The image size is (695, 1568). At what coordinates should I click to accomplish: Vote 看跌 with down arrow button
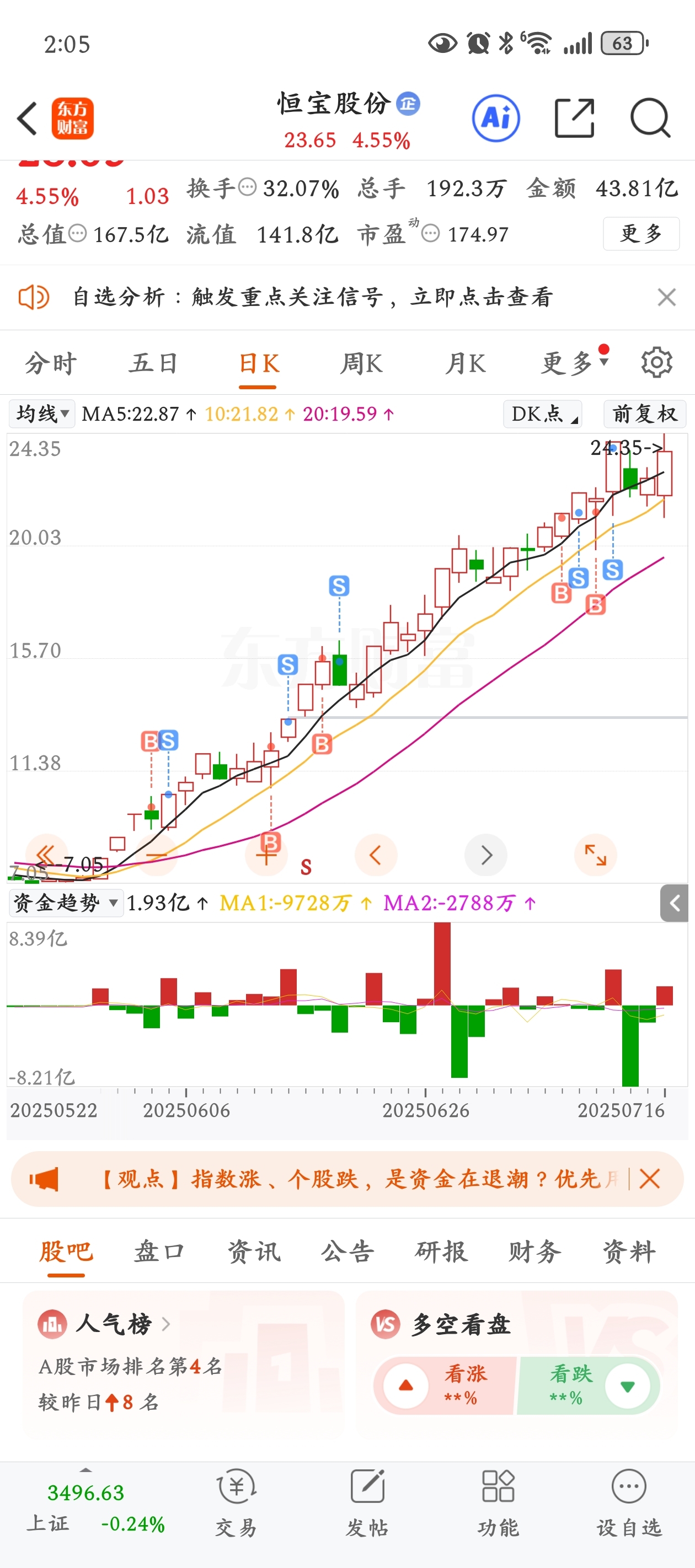click(627, 1386)
